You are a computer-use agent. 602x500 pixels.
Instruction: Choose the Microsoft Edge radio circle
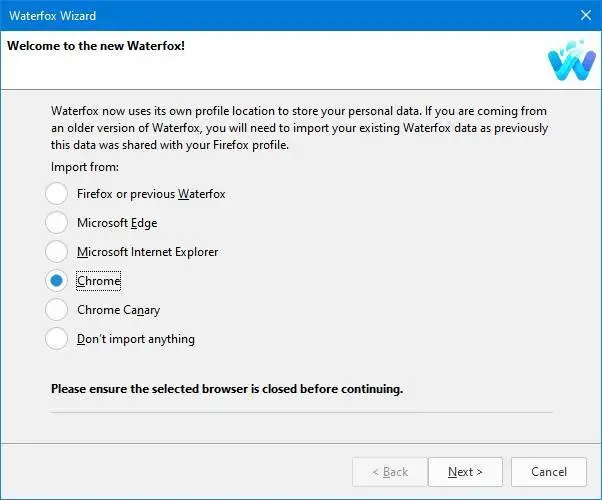57,223
